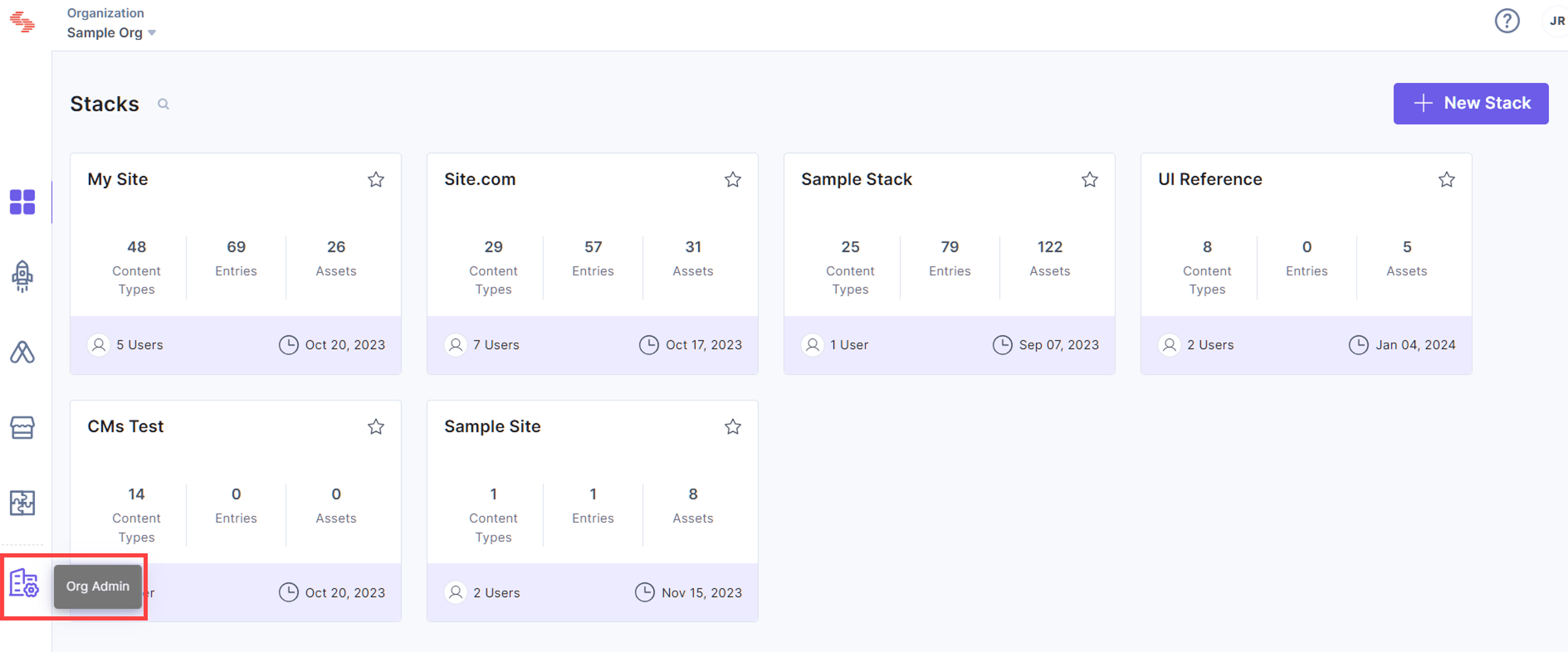Open the Developer Hub puzzle icon

(22, 503)
